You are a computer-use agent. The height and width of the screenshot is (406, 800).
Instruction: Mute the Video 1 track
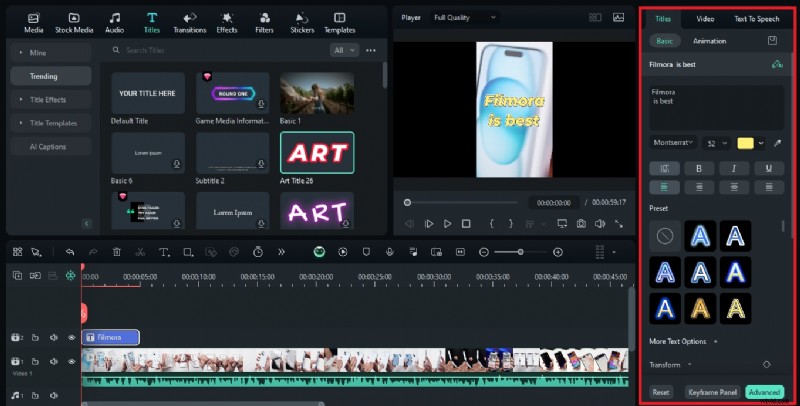[x=54, y=362]
